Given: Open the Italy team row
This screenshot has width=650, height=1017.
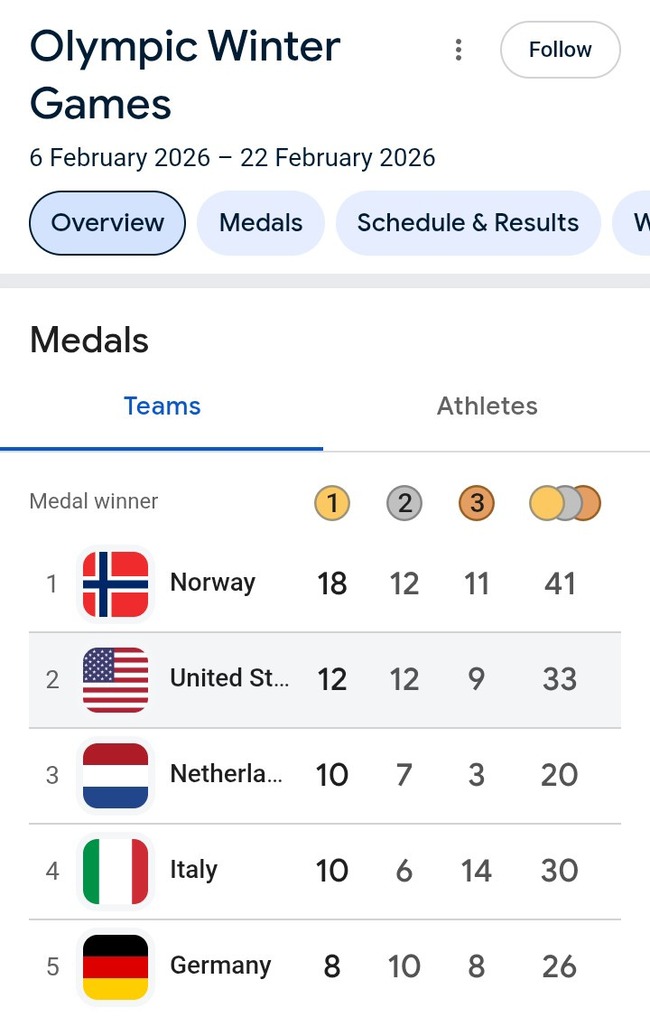Looking at the screenshot, I should pos(194,871).
